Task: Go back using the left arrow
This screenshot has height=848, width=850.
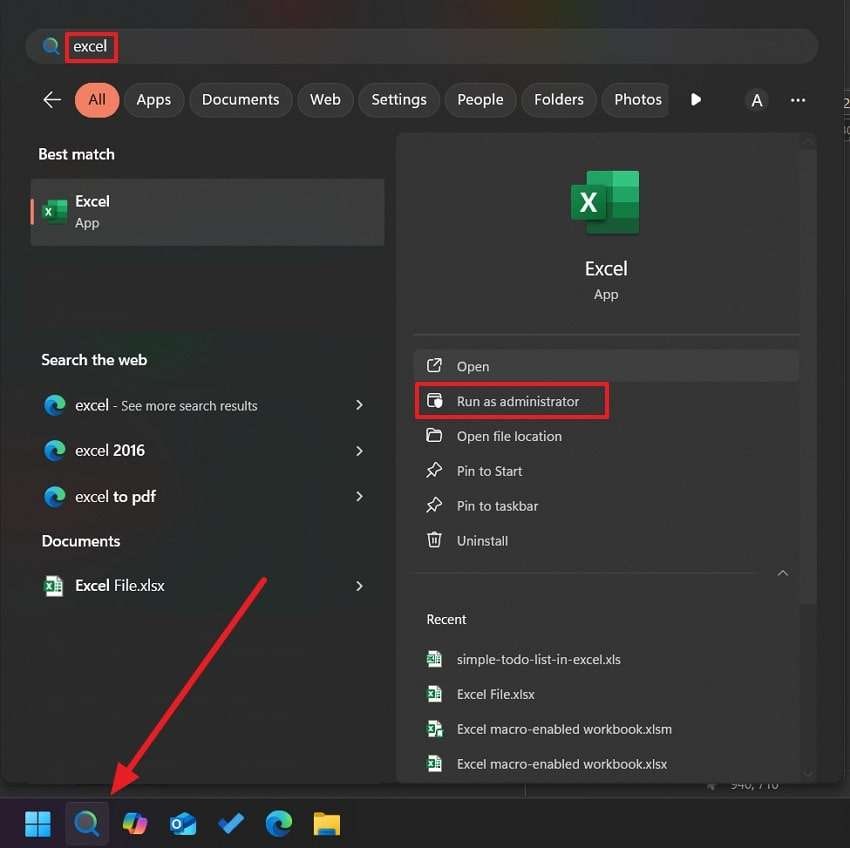Action: tap(52, 100)
